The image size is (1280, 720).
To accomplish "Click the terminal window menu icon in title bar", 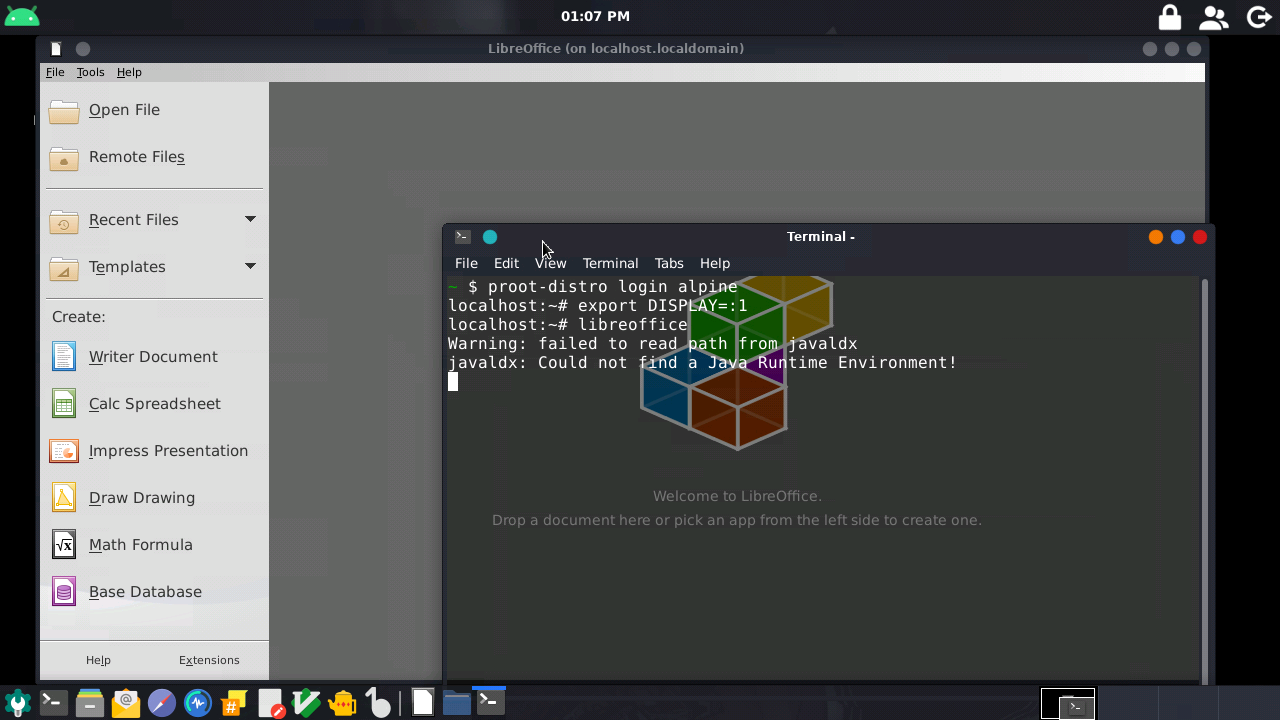I will click(462, 237).
